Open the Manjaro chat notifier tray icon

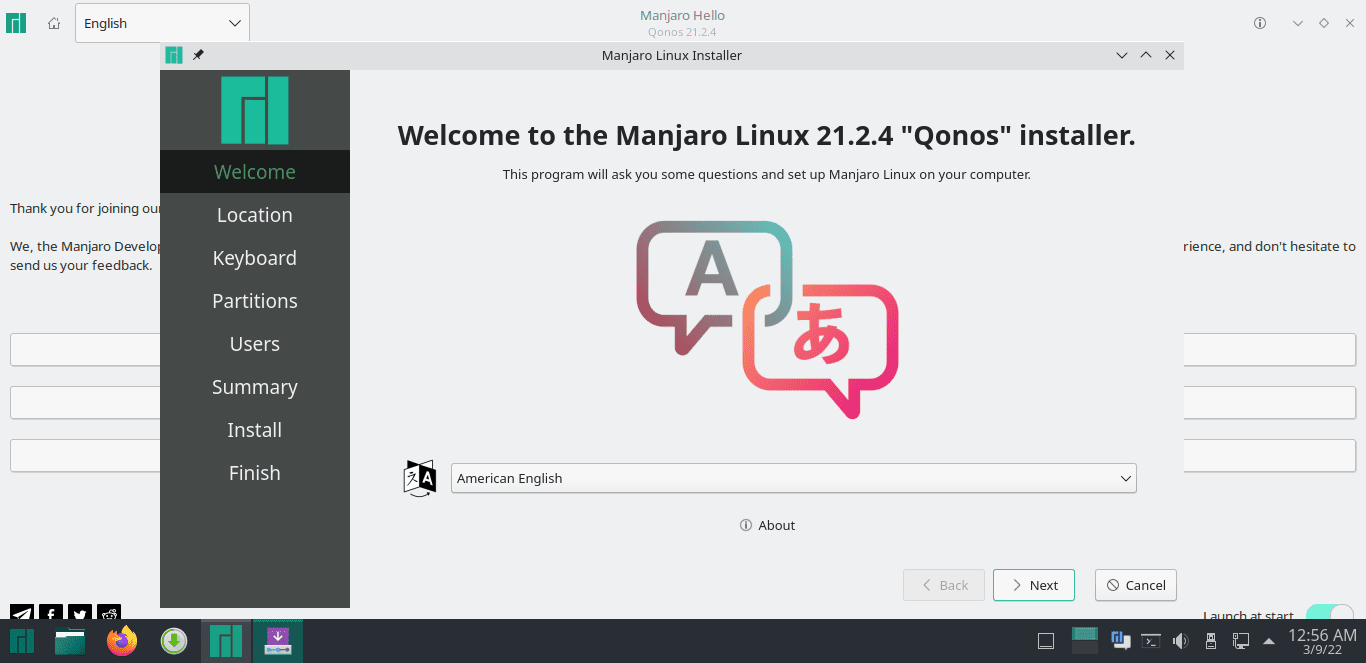[1120, 640]
